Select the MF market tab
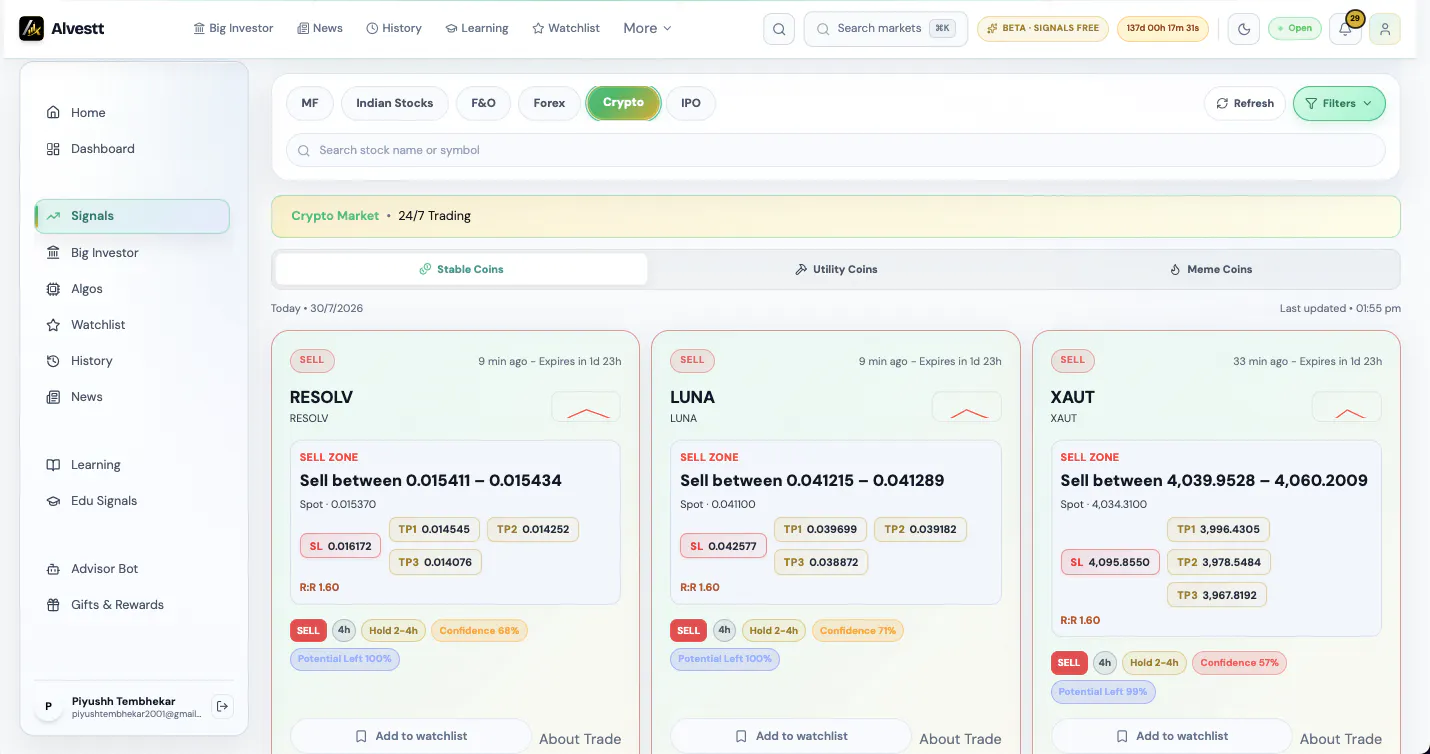 pos(310,103)
